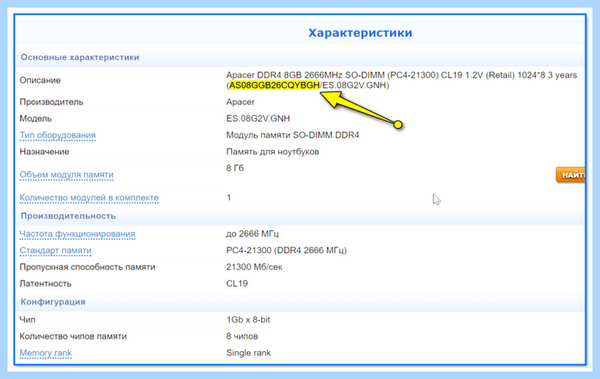Viewport: 600px width, 379px height.
Task: Open the 'Тип оборудования' link
Action: tap(57, 135)
